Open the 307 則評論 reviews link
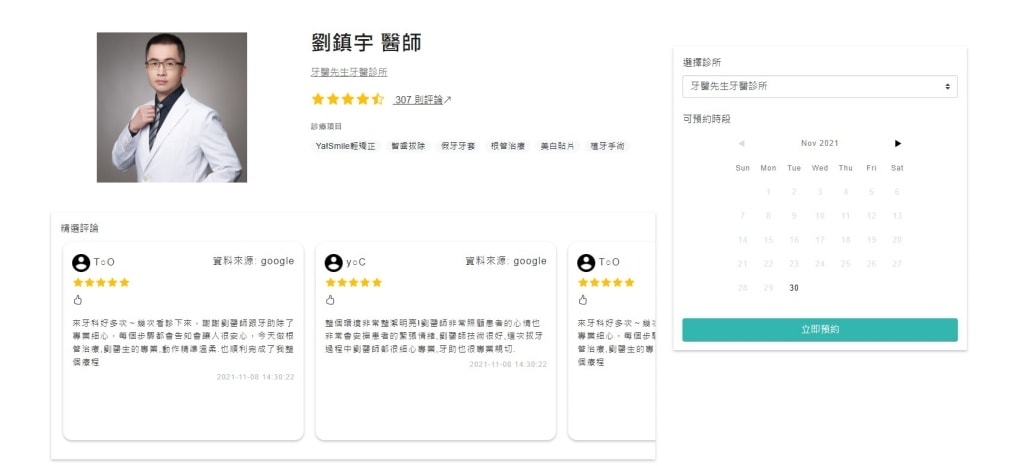Image resolution: width=1024 pixels, height=466 pixels. click(418, 100)
